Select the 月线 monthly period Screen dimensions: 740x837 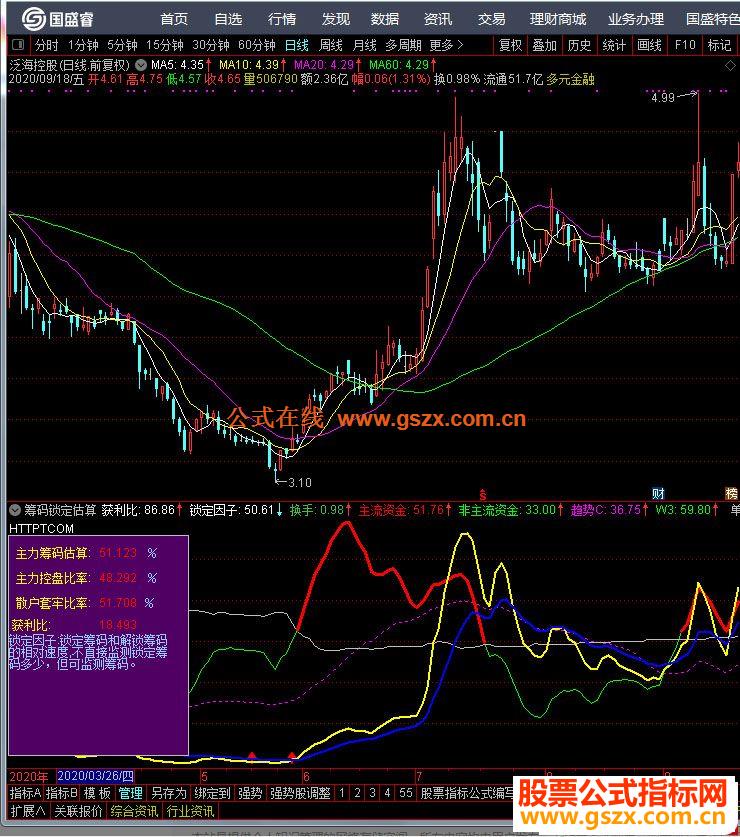point(365,45)
